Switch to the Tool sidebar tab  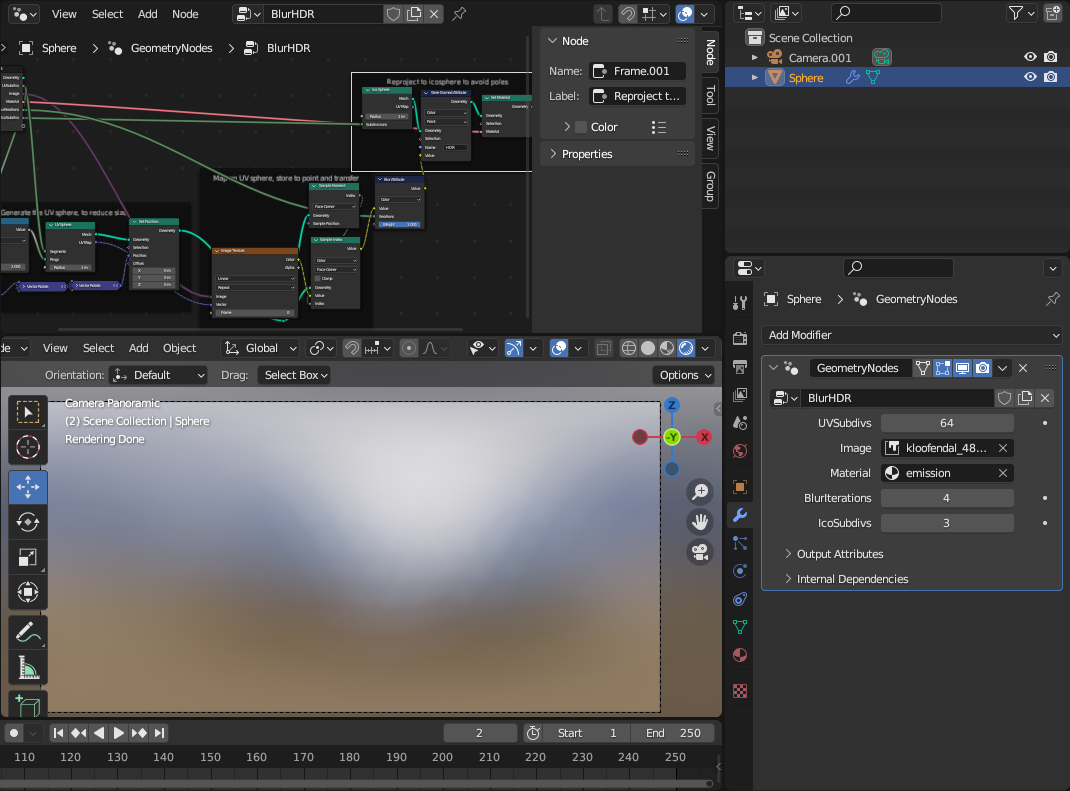point(710,95)
